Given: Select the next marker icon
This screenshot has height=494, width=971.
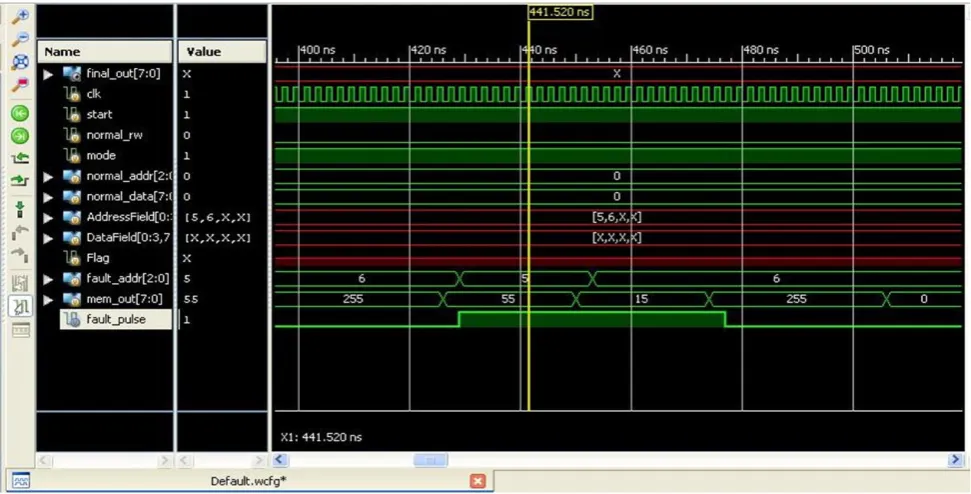Looking at the screenshot, I should pyautogui.click(x=21, y=254).
